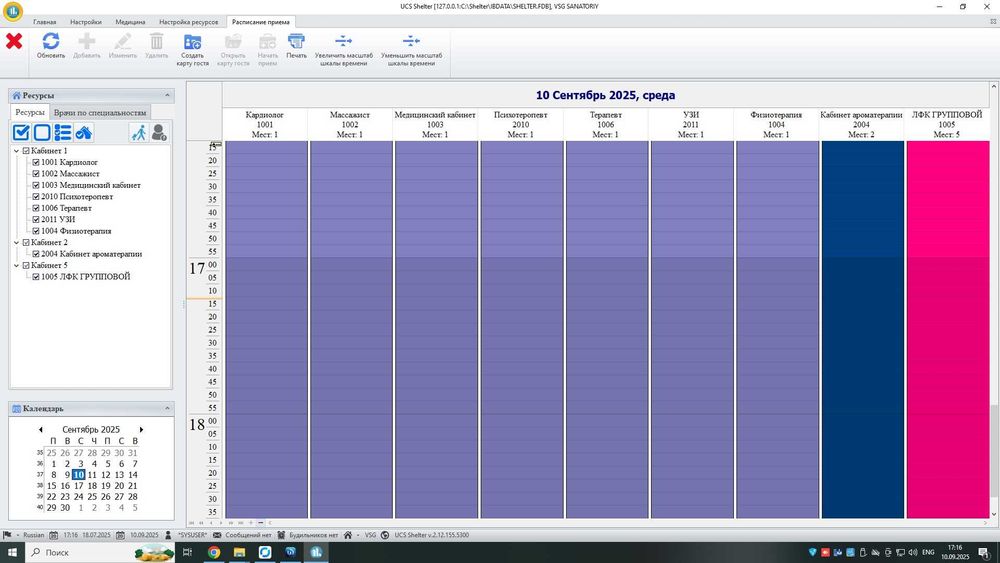Uncheck 1001 Кардиолог resource

tap(36, 163)
